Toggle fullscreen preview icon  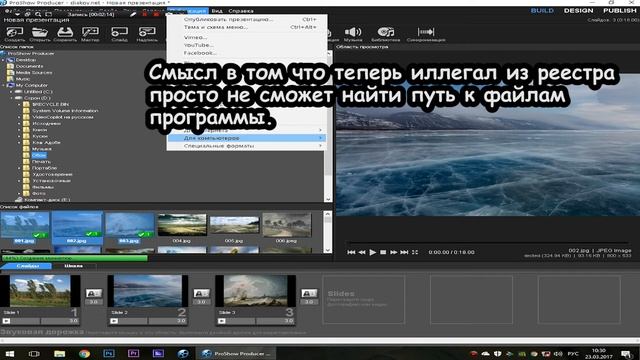[x=415, y=252]
